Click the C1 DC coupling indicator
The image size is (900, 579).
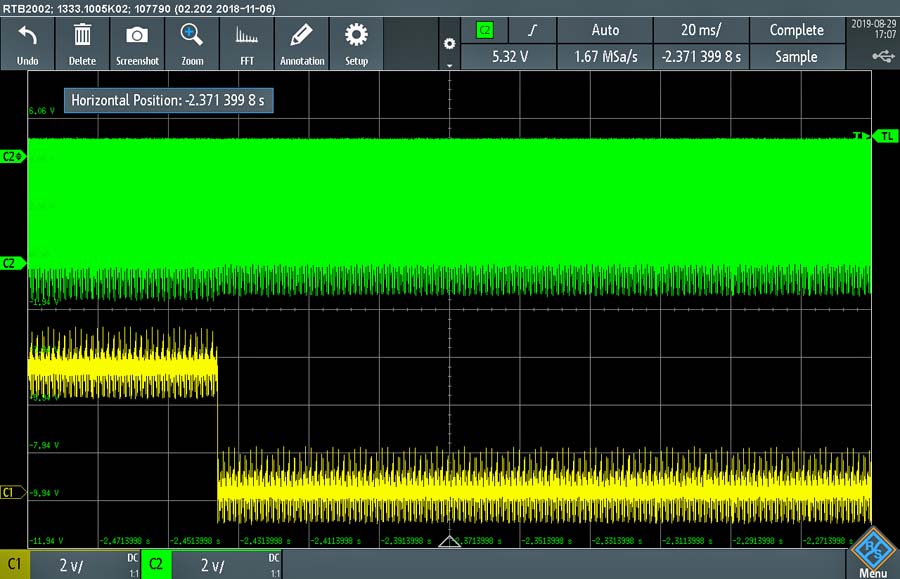click(x=133, y=558)
